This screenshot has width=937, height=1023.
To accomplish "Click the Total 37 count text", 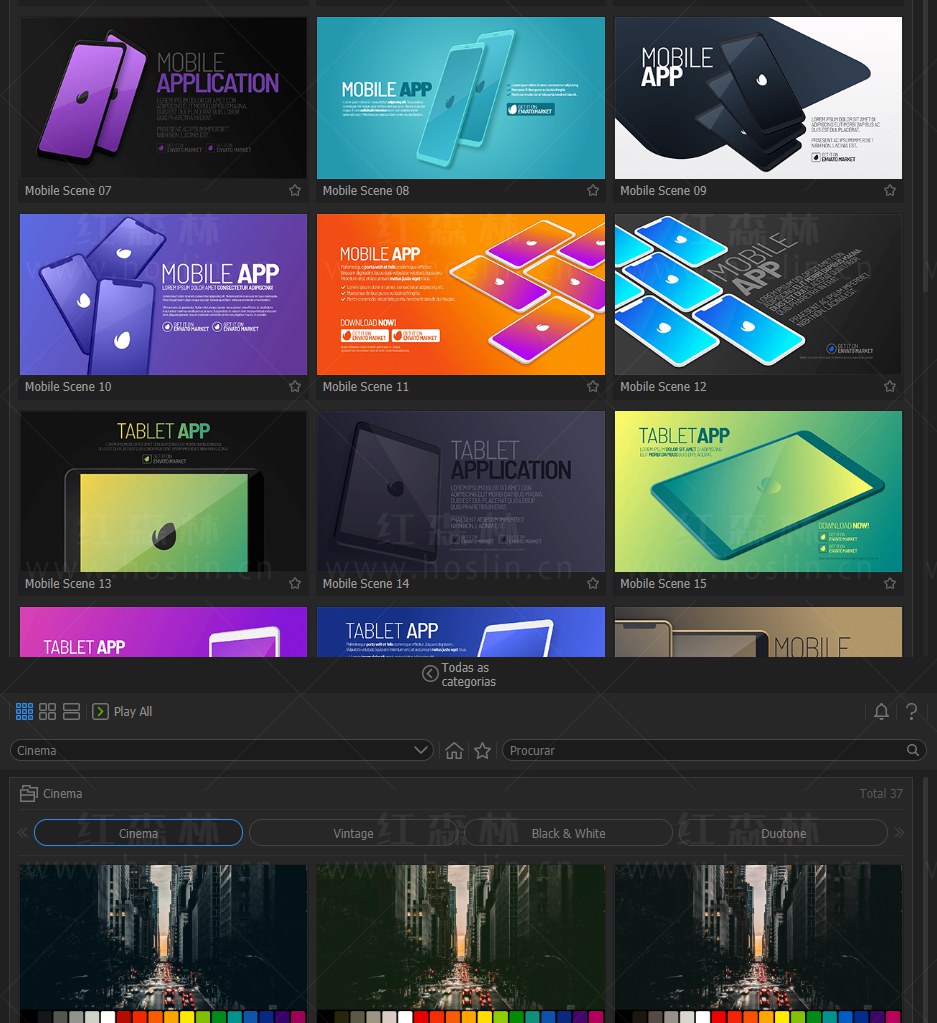I will pyautogui.click(x=881, y=793).
